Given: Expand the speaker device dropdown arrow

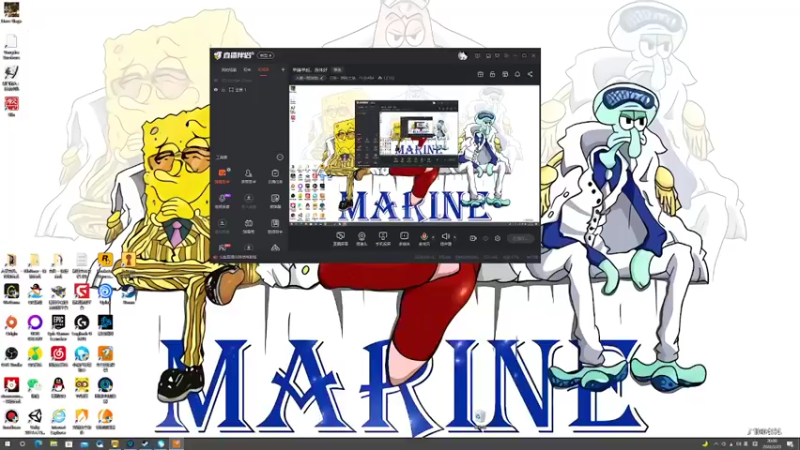Looking at the screenshot, I should tap(455, 237).
